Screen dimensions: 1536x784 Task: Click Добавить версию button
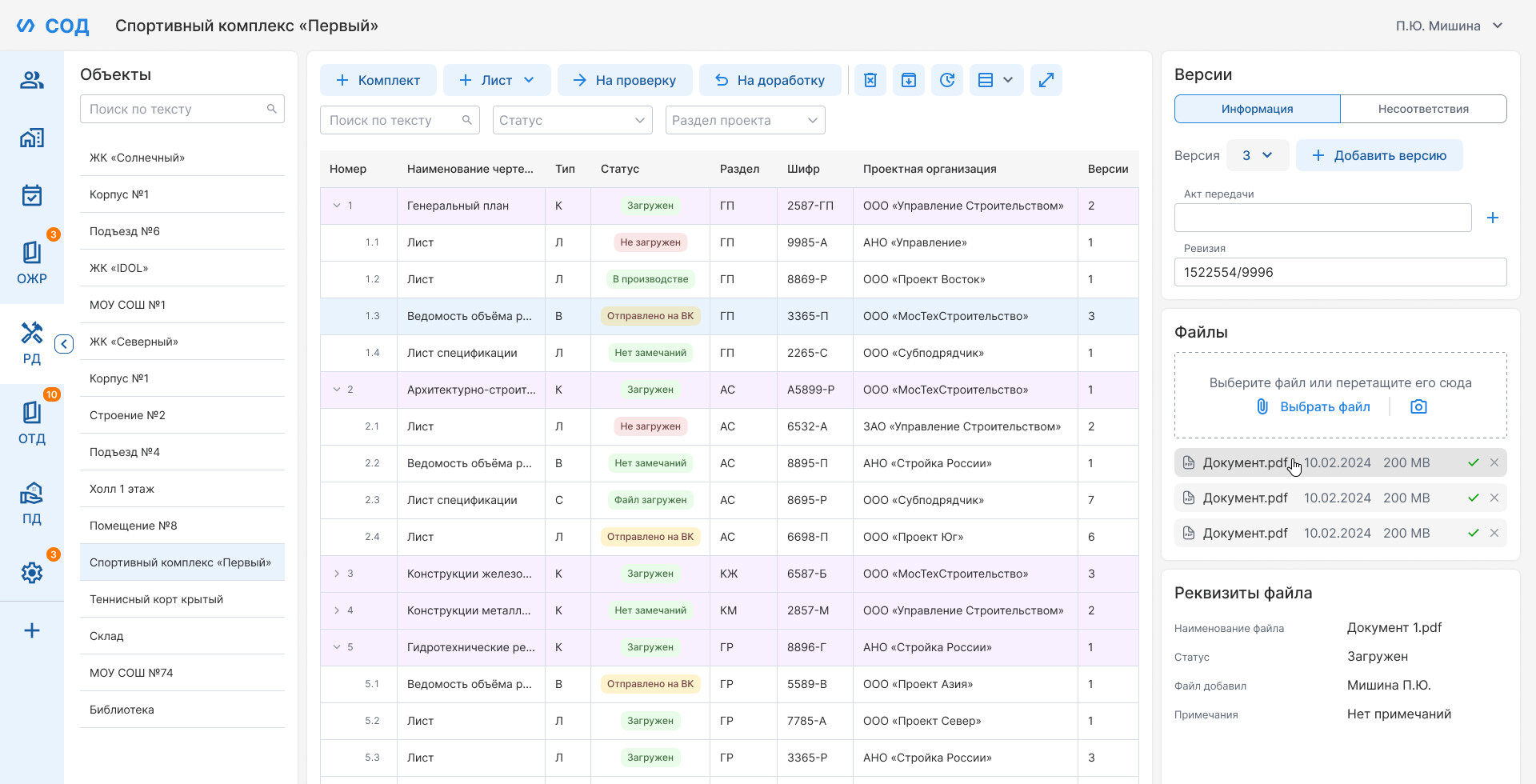pyautogui.click(x=1379, y=155)
